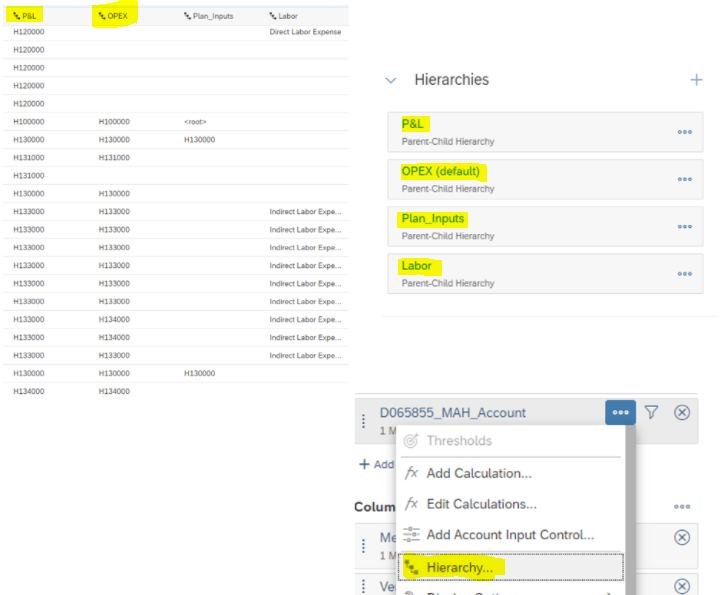
Task: Add a new hierarchy with the plus icon
Action: click(x=696, y=80)
